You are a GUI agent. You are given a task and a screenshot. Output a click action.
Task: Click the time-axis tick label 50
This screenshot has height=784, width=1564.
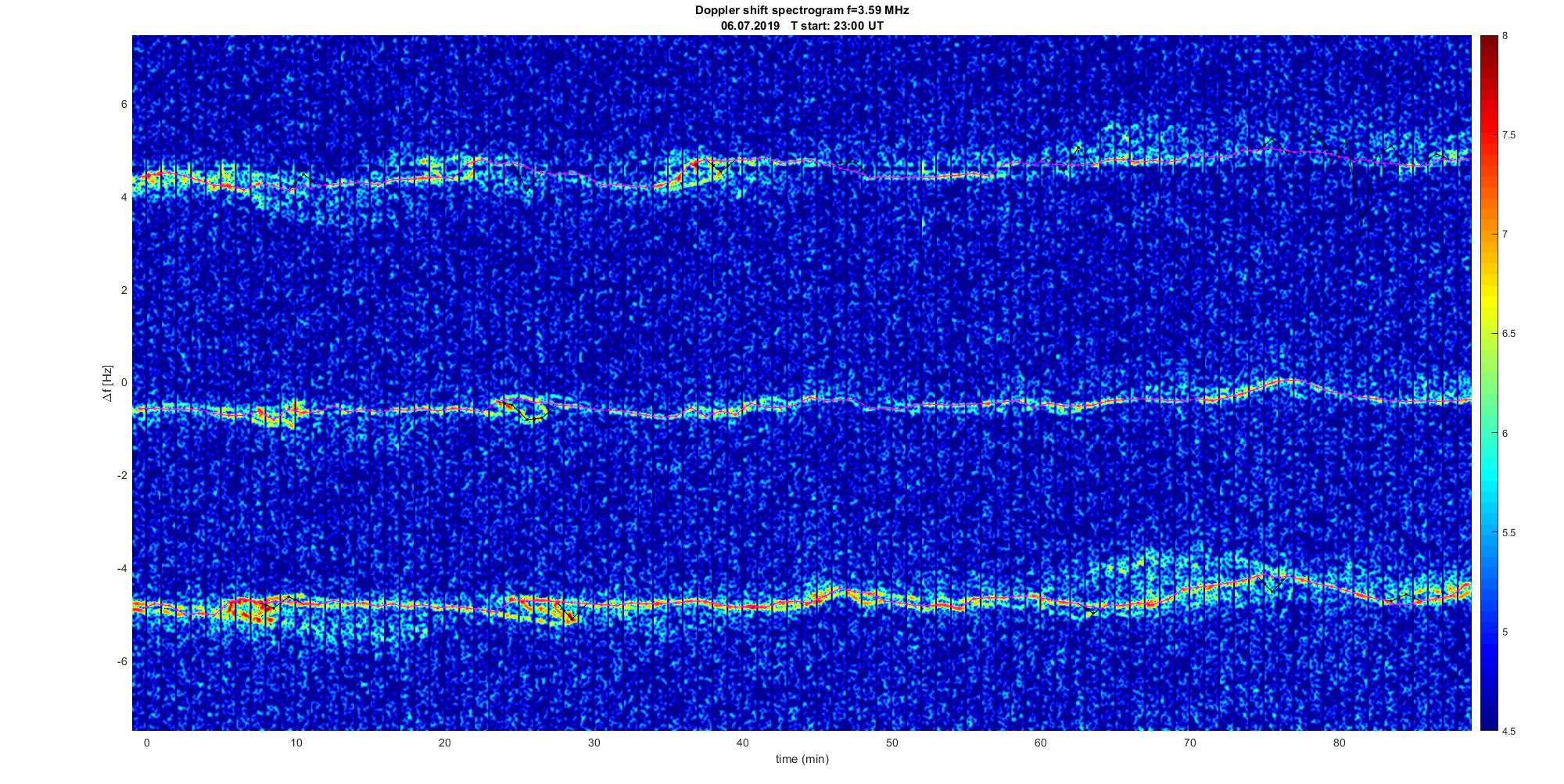891,743
